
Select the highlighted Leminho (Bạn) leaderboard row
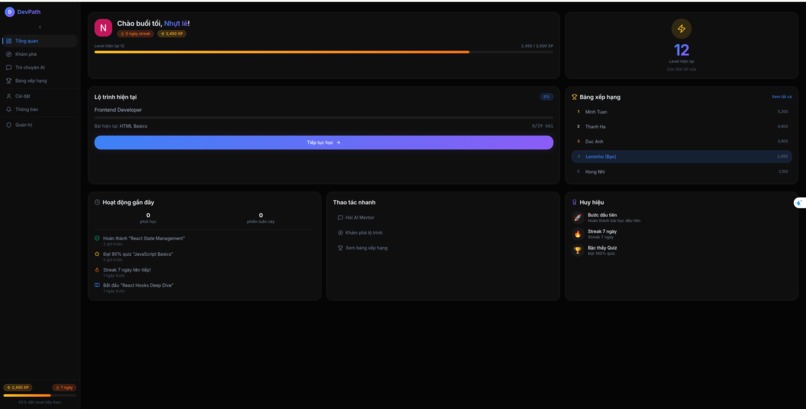pyautogui.click(x=681, y=157)
